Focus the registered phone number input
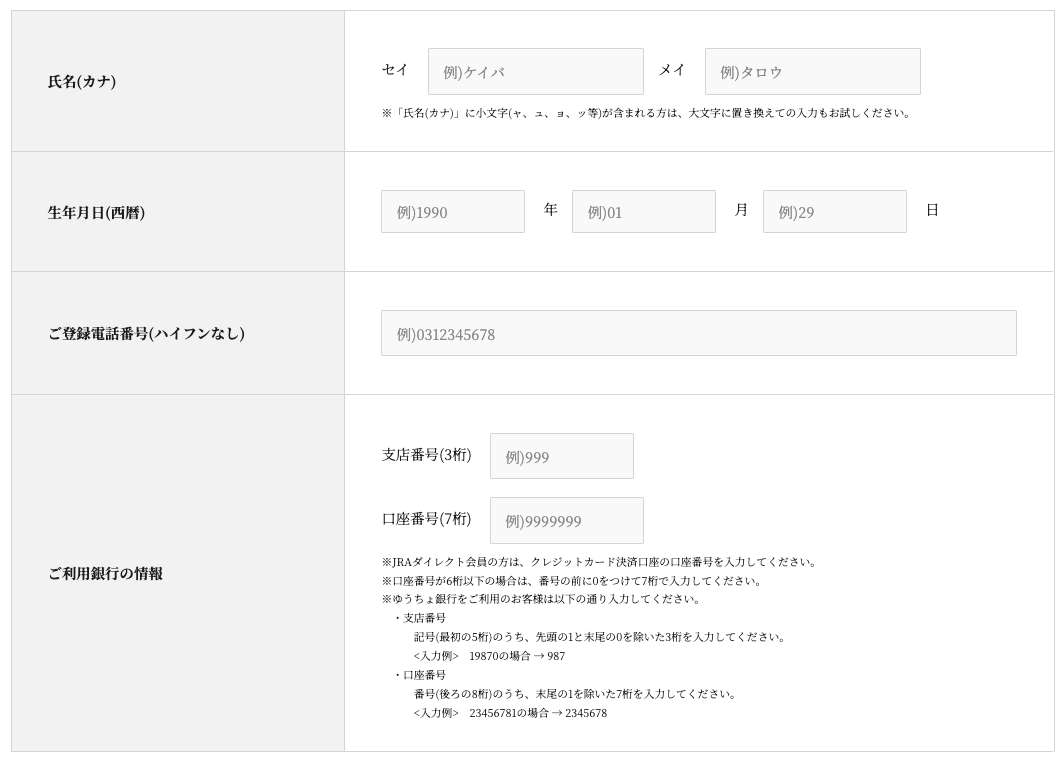This screenshot has width=1064, height=760. 698,334
